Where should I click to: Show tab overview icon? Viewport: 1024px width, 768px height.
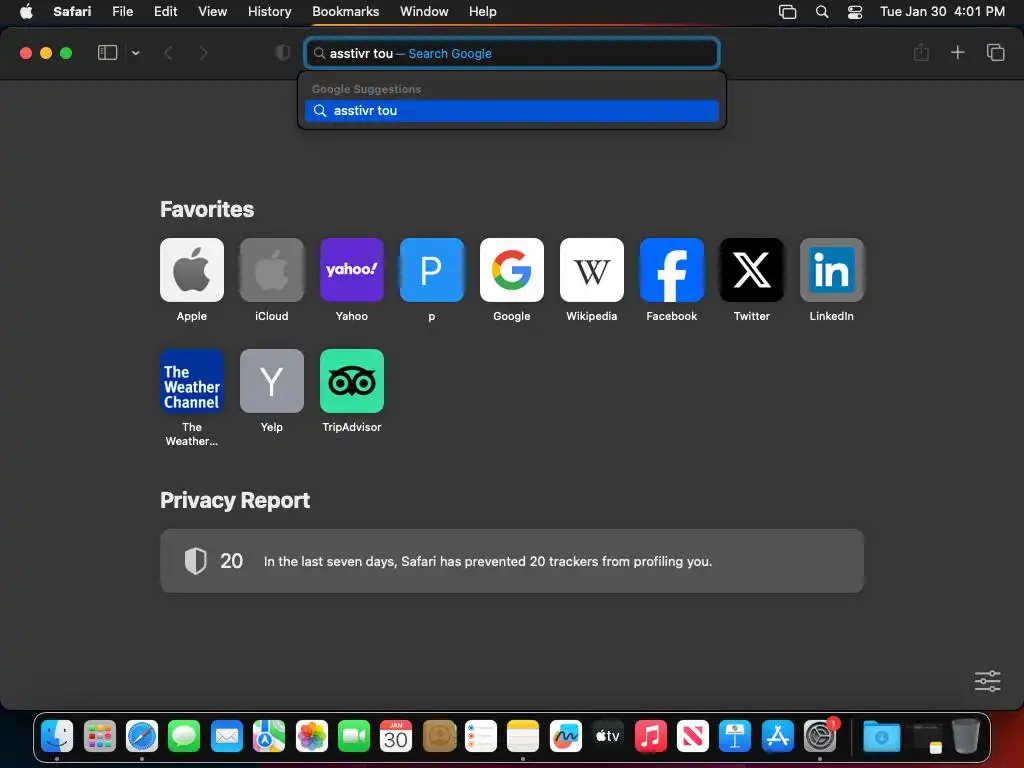pos(995,52)
